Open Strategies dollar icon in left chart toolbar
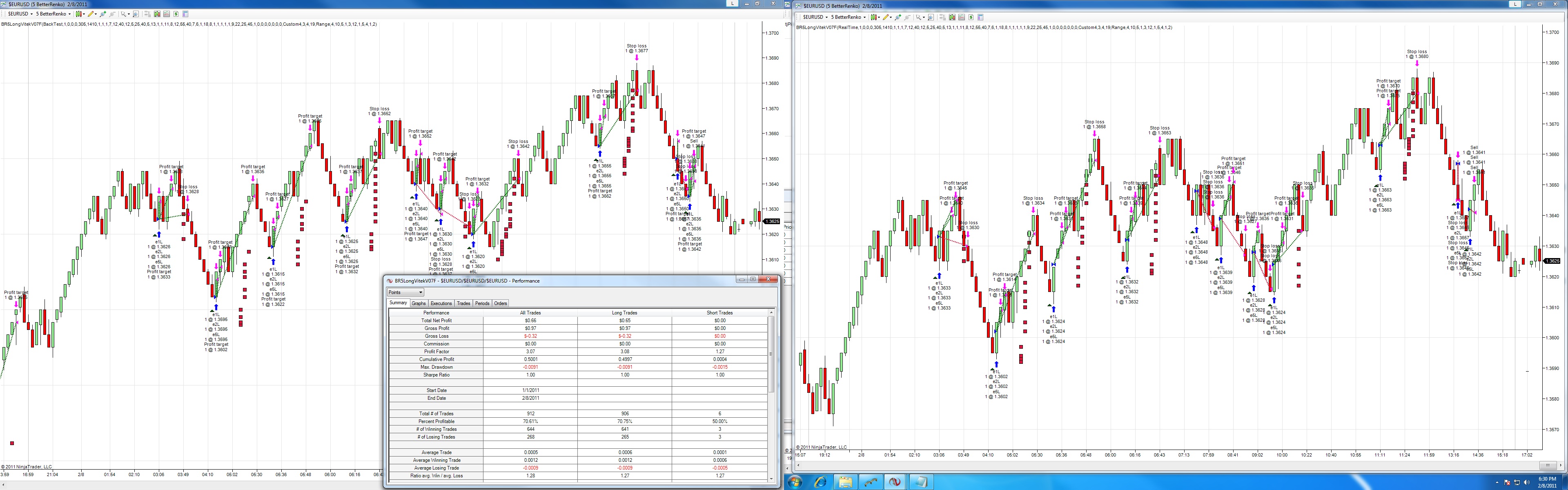The image size is (1568, 490). click(x=176, y=14)
